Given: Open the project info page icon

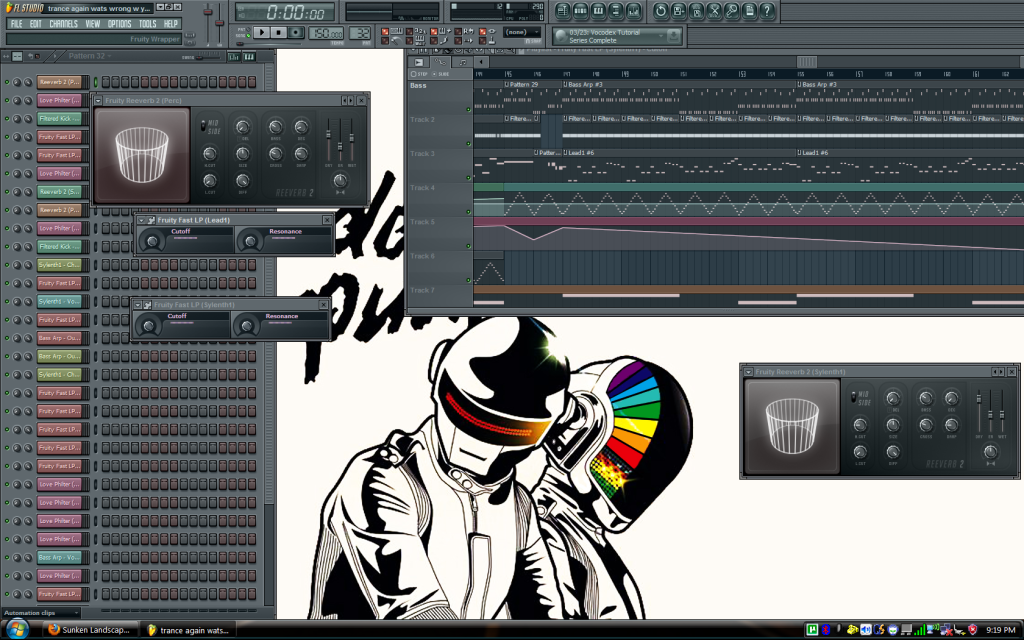Looking at the screenshot, I should click(749, 10).
